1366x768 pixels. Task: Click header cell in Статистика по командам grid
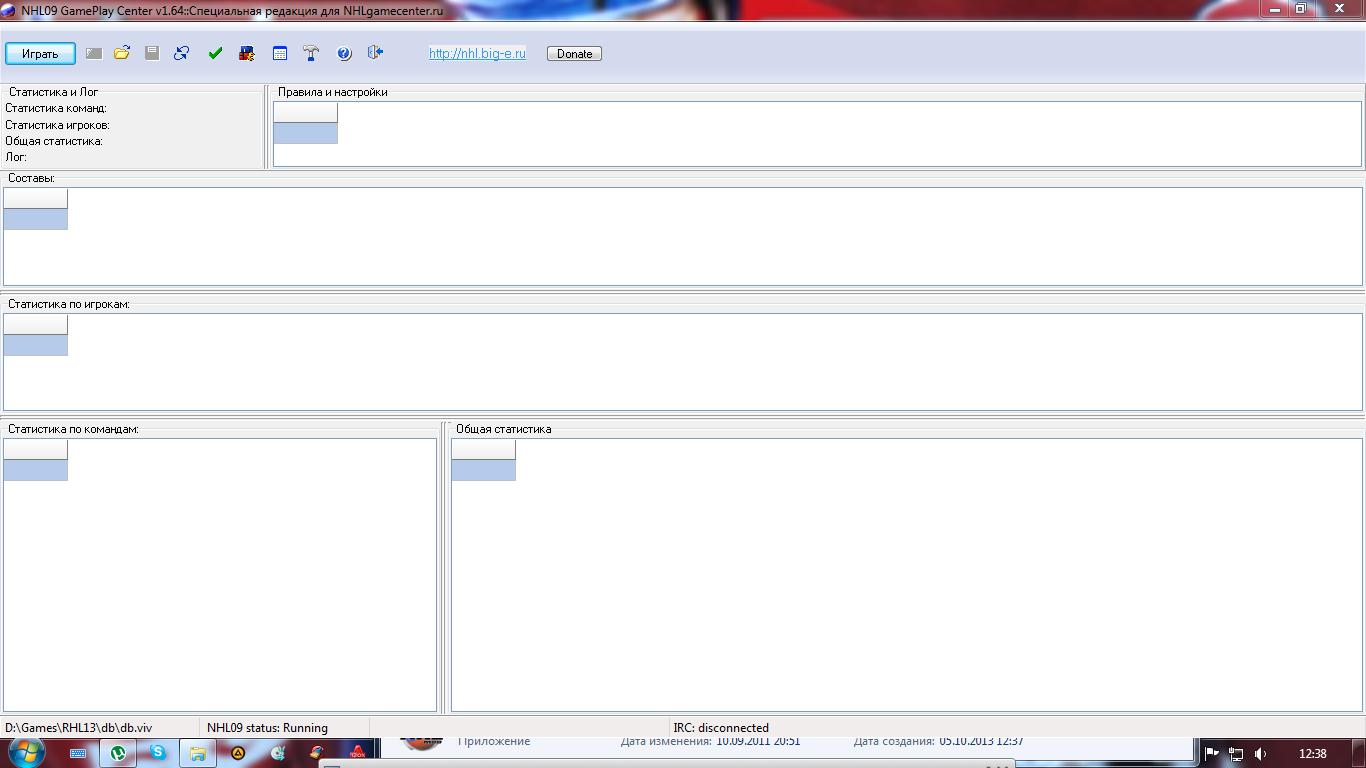point(36,449)
